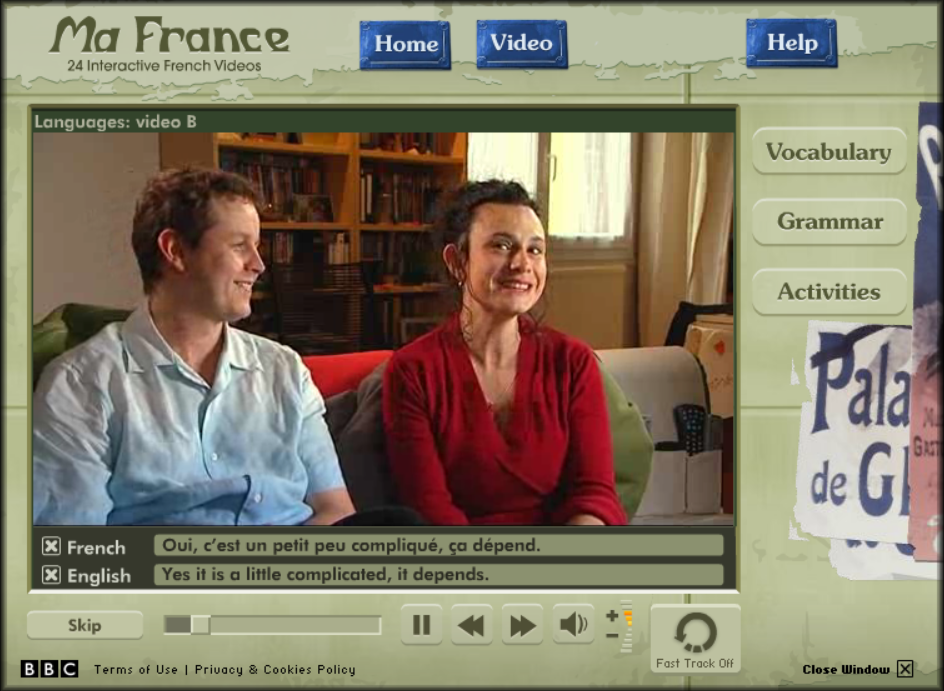Open Privacy & Cookies Policy
The image size is (944, 691).
[x=272, y=669]
